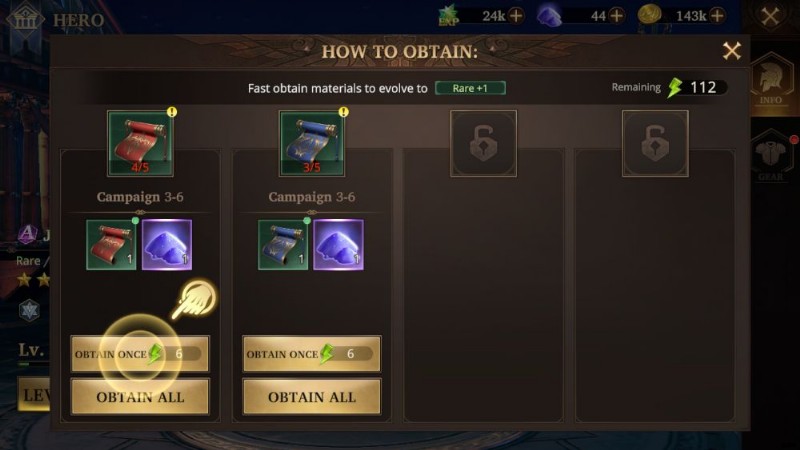Viewport: 800px width, 450px height.
Task: Select the second locked material slot
Action: pyautogui.click(x=655, y=143)
